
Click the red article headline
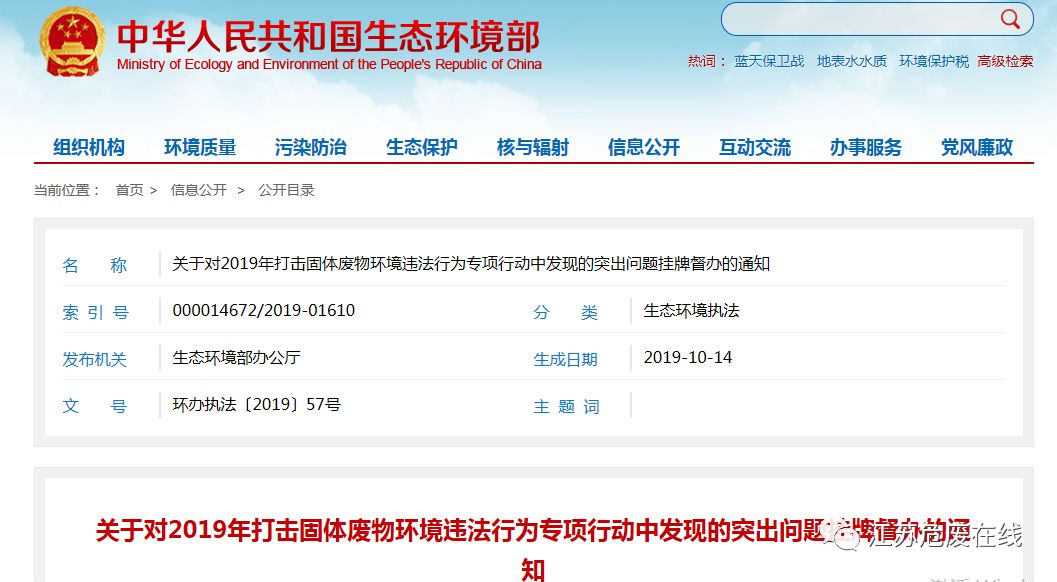click(533, 548)
